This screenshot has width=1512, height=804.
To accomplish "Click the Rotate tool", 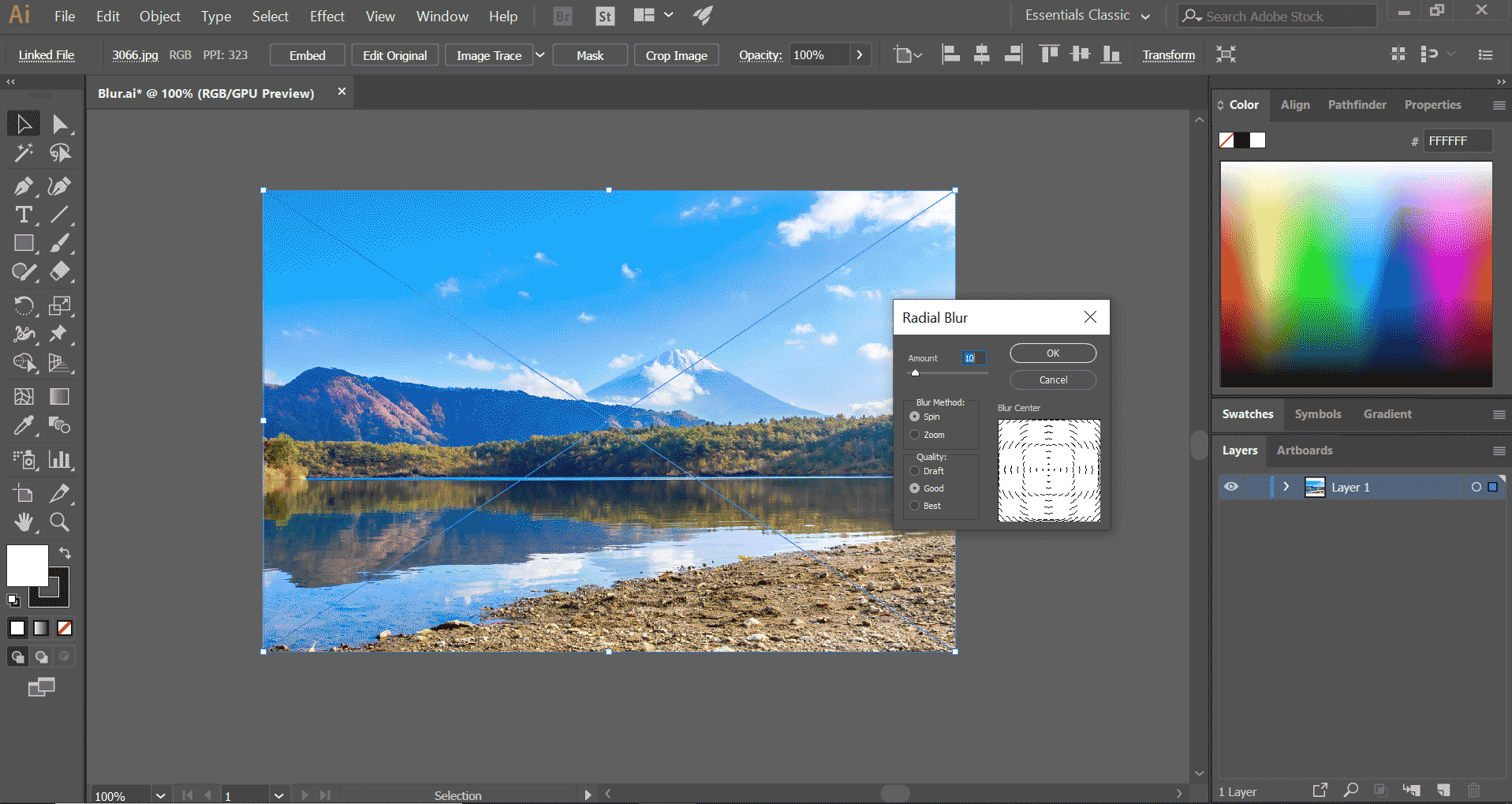I will (x=24, y=305).
